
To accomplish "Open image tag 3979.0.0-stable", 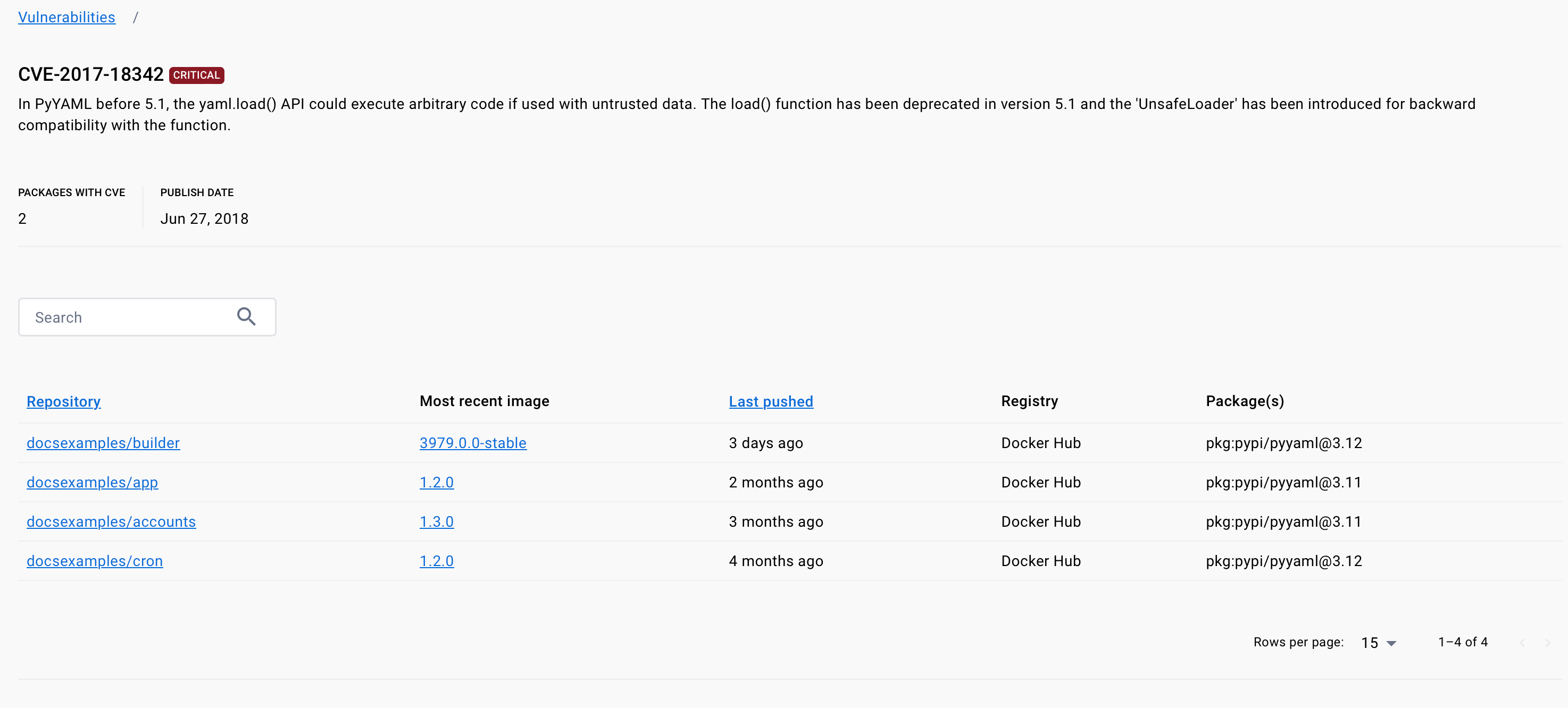I will pos(472,443).
